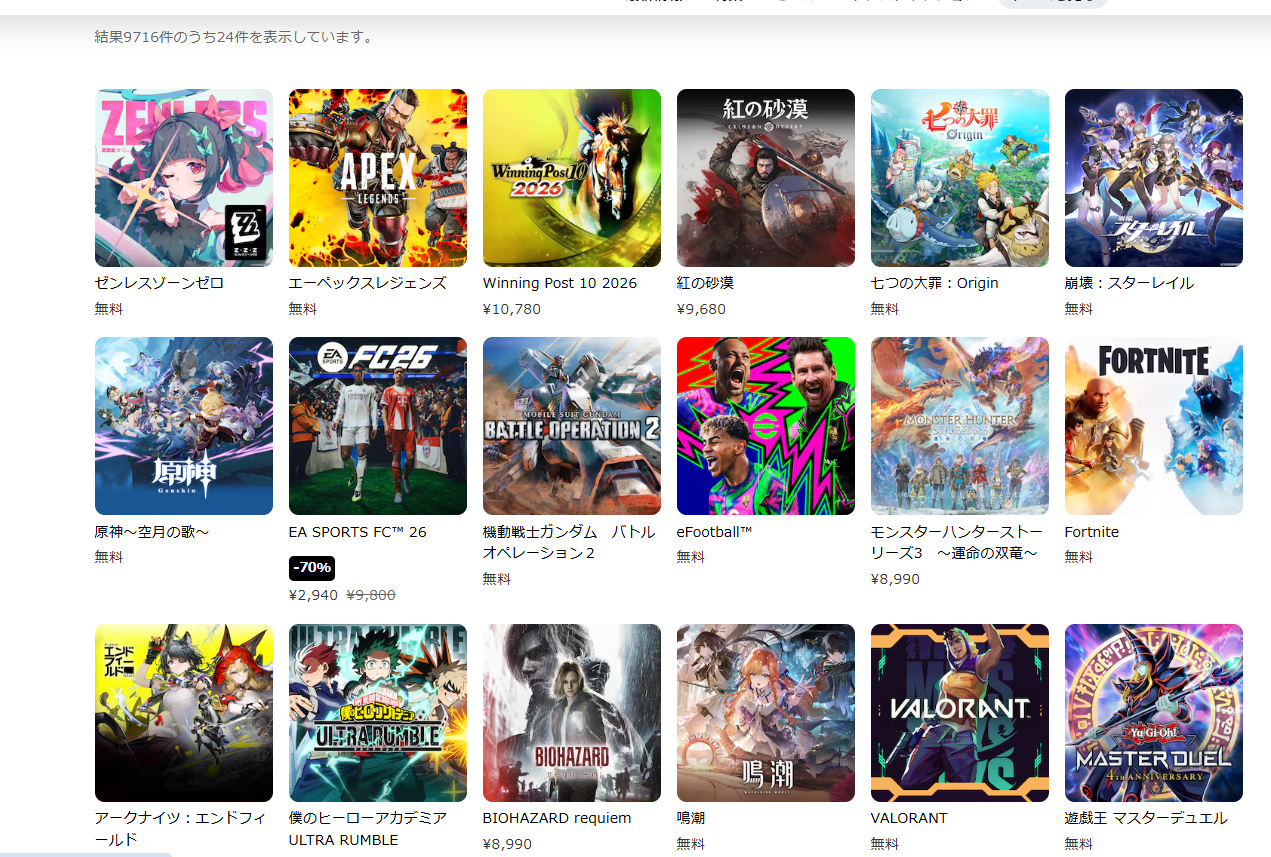The width and height of the screenshot is (1271, 857).
Task: Click the Fortnite title text
Action: [x=1092, y=532]
